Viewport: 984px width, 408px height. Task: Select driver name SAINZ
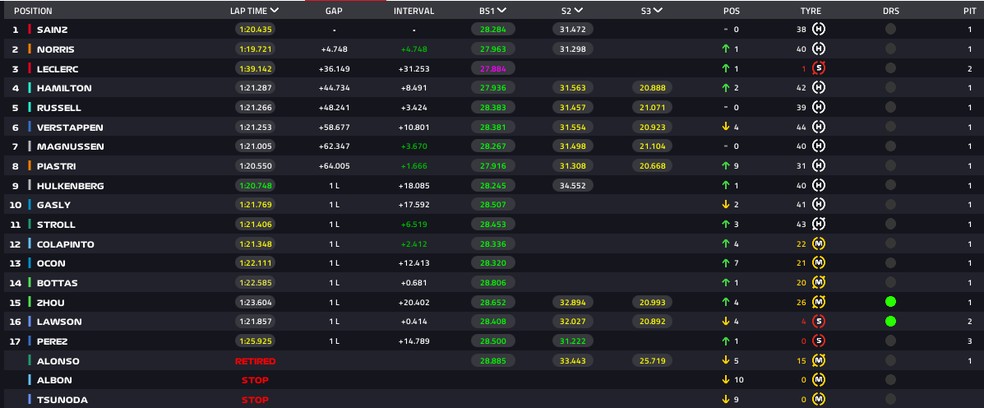52,30
